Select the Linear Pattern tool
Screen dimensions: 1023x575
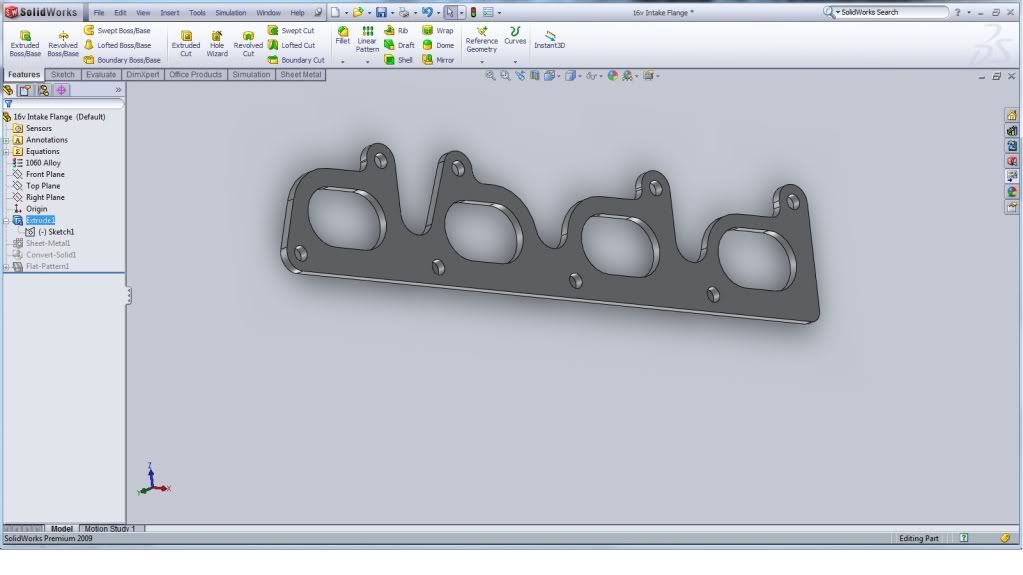pos(367,39)
